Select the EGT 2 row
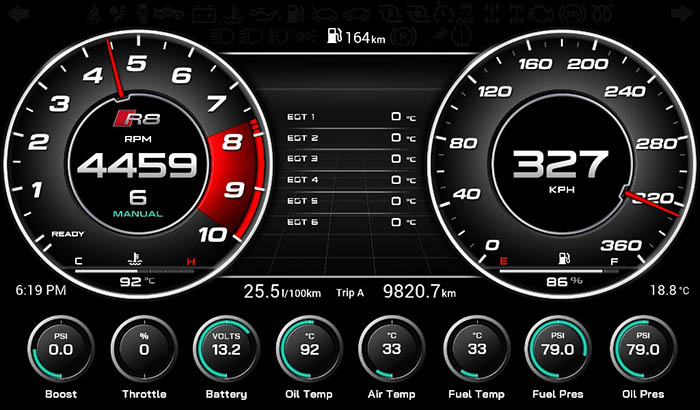This screenshot has width=700, height=410. click(x=351, y=138)
